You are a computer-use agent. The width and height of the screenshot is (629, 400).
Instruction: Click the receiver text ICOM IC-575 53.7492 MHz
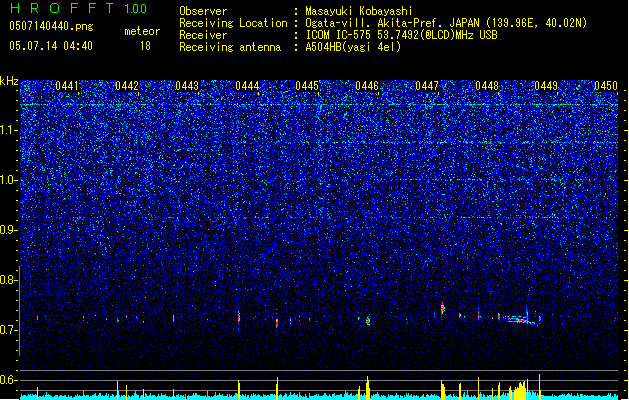pos(401,35)
